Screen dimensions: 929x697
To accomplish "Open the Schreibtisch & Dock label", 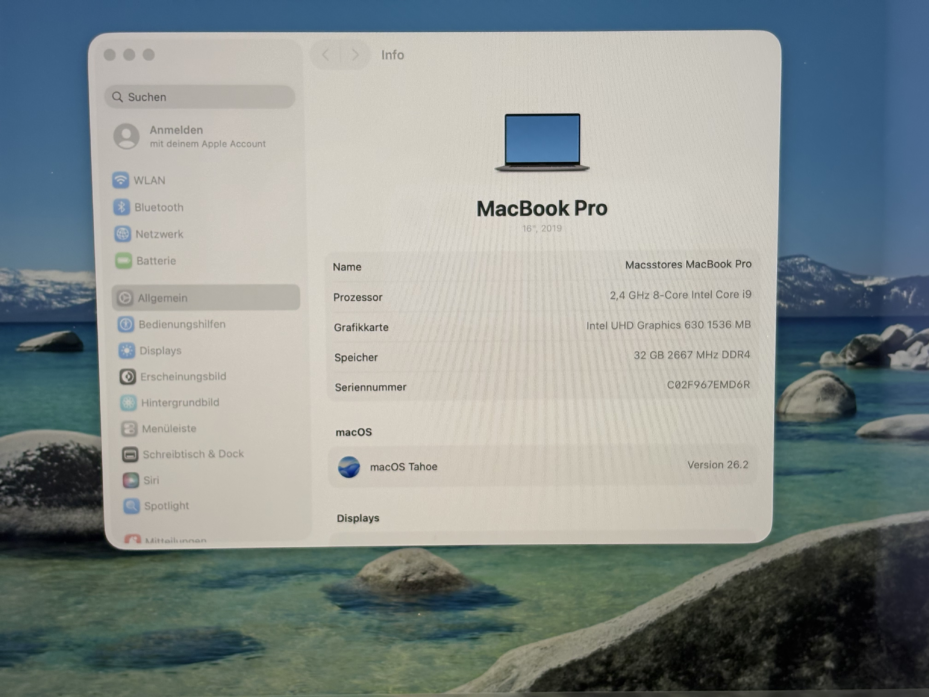I will click(193, 454).
